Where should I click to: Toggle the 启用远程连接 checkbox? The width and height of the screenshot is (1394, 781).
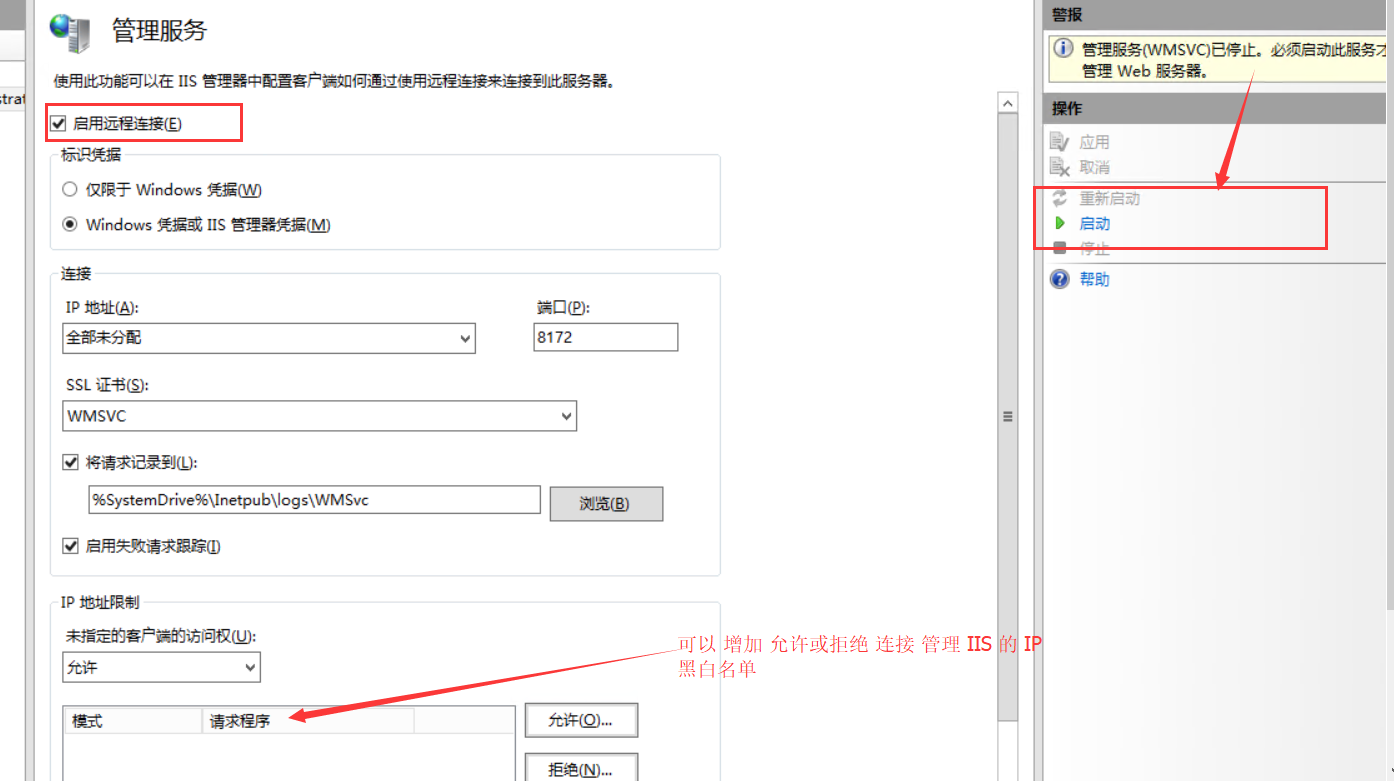point(58,124)
